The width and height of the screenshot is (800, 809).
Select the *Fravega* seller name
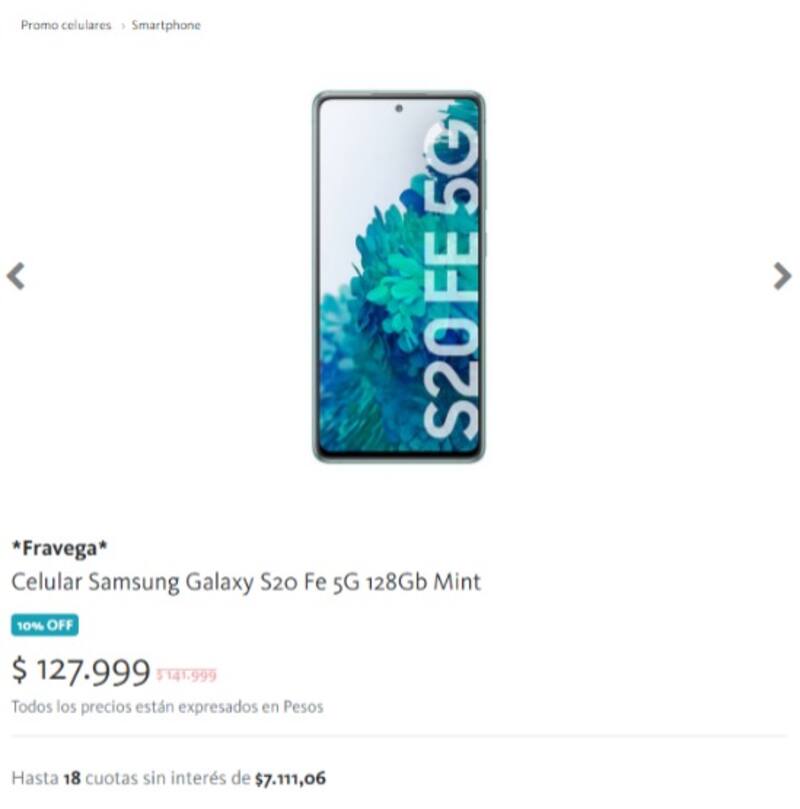[60, 548]
